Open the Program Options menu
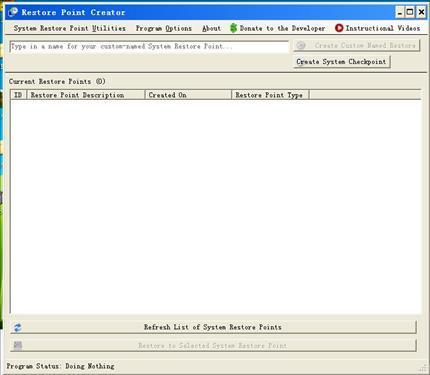The image size is (430, 375). 164,28
